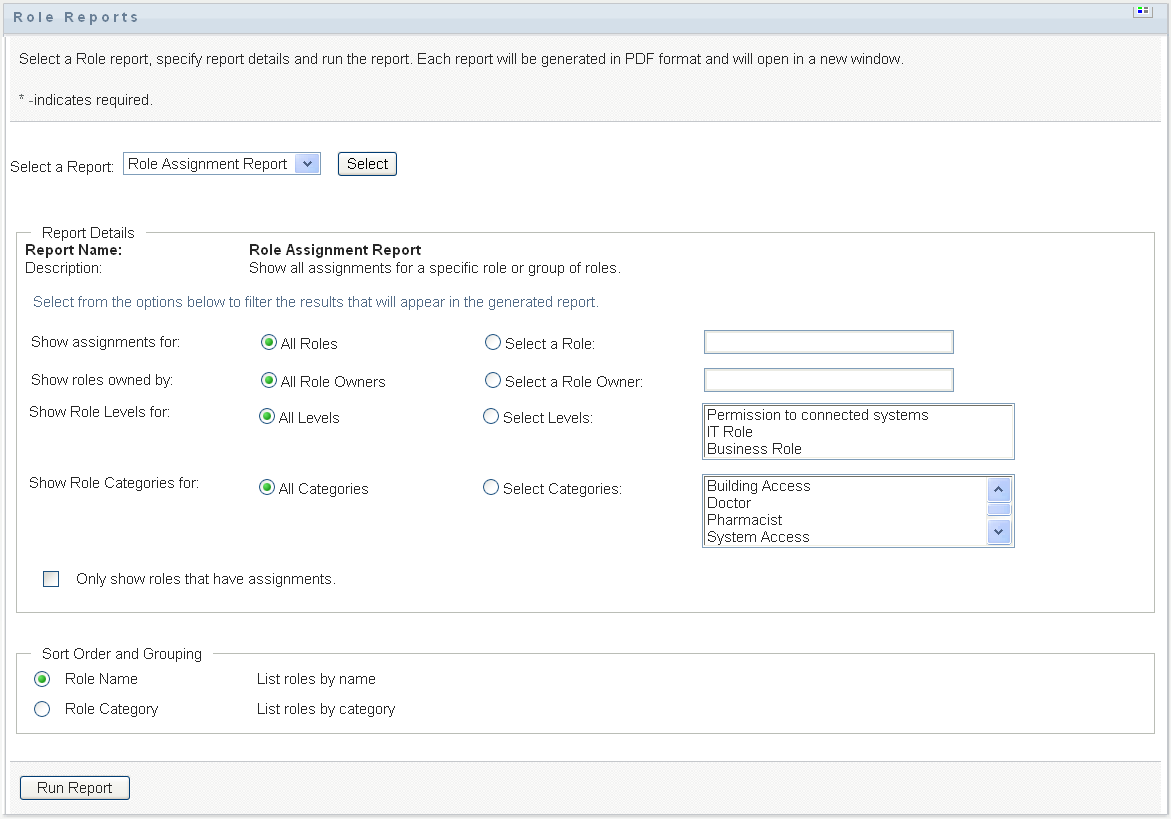This screenshot has height=819, width=1171.
Task: Select Business Role in the levels list
Action: tap(754, 449)
